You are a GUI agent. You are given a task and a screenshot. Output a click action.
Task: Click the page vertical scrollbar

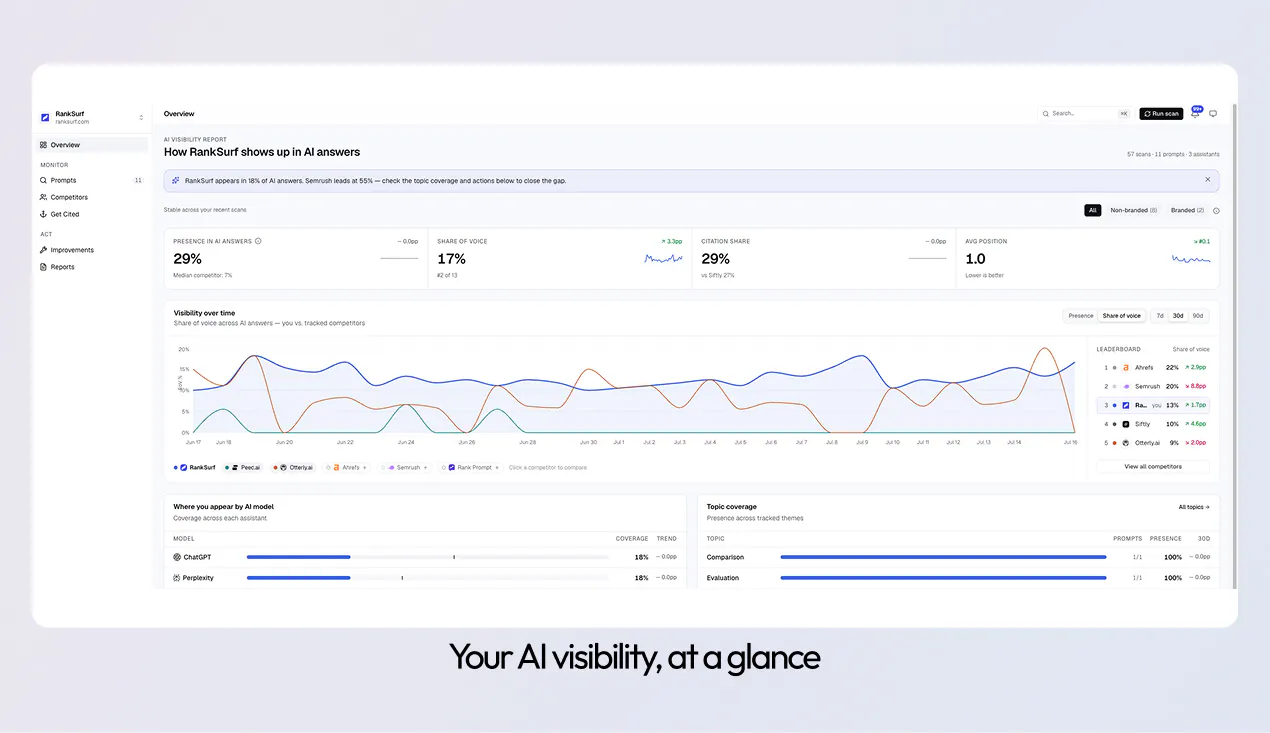[x=1233, y=345]
